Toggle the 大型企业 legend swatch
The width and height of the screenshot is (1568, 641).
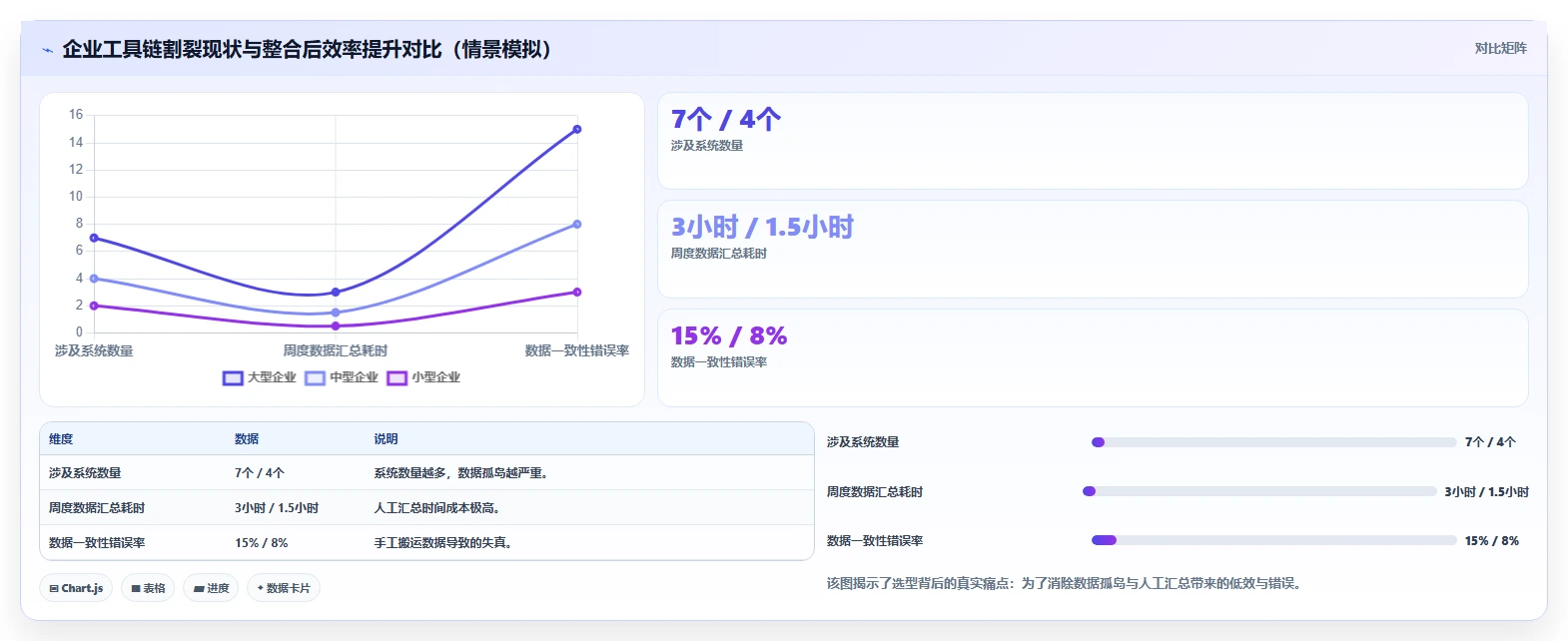(233, 377)
